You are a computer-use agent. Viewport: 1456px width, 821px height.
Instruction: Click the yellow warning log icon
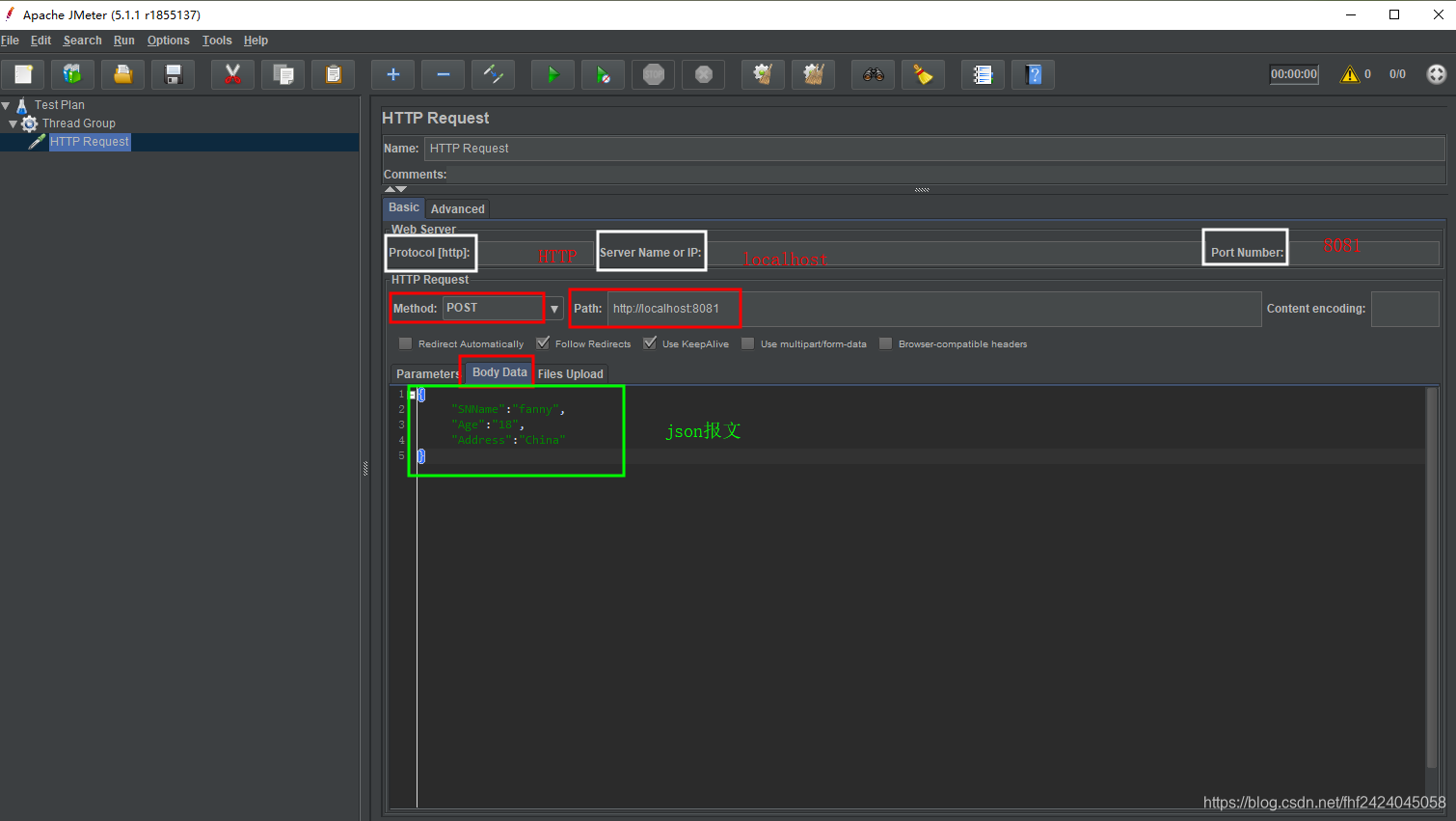click(1350, 74)
